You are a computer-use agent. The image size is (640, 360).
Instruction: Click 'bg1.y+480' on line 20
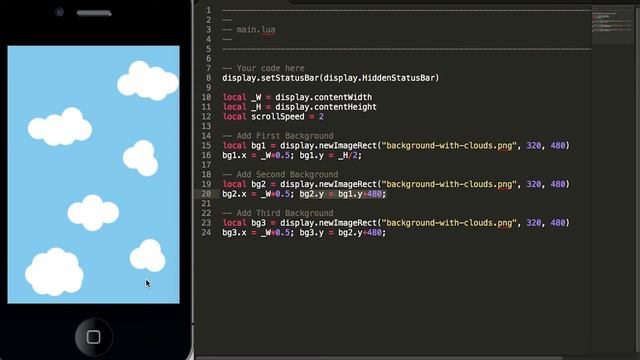tap(360, 194)
